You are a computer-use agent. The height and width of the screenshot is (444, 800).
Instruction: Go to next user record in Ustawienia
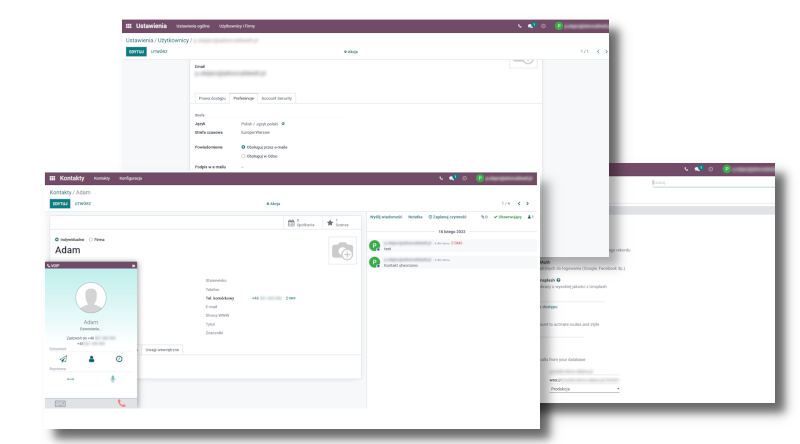(606, 52)
